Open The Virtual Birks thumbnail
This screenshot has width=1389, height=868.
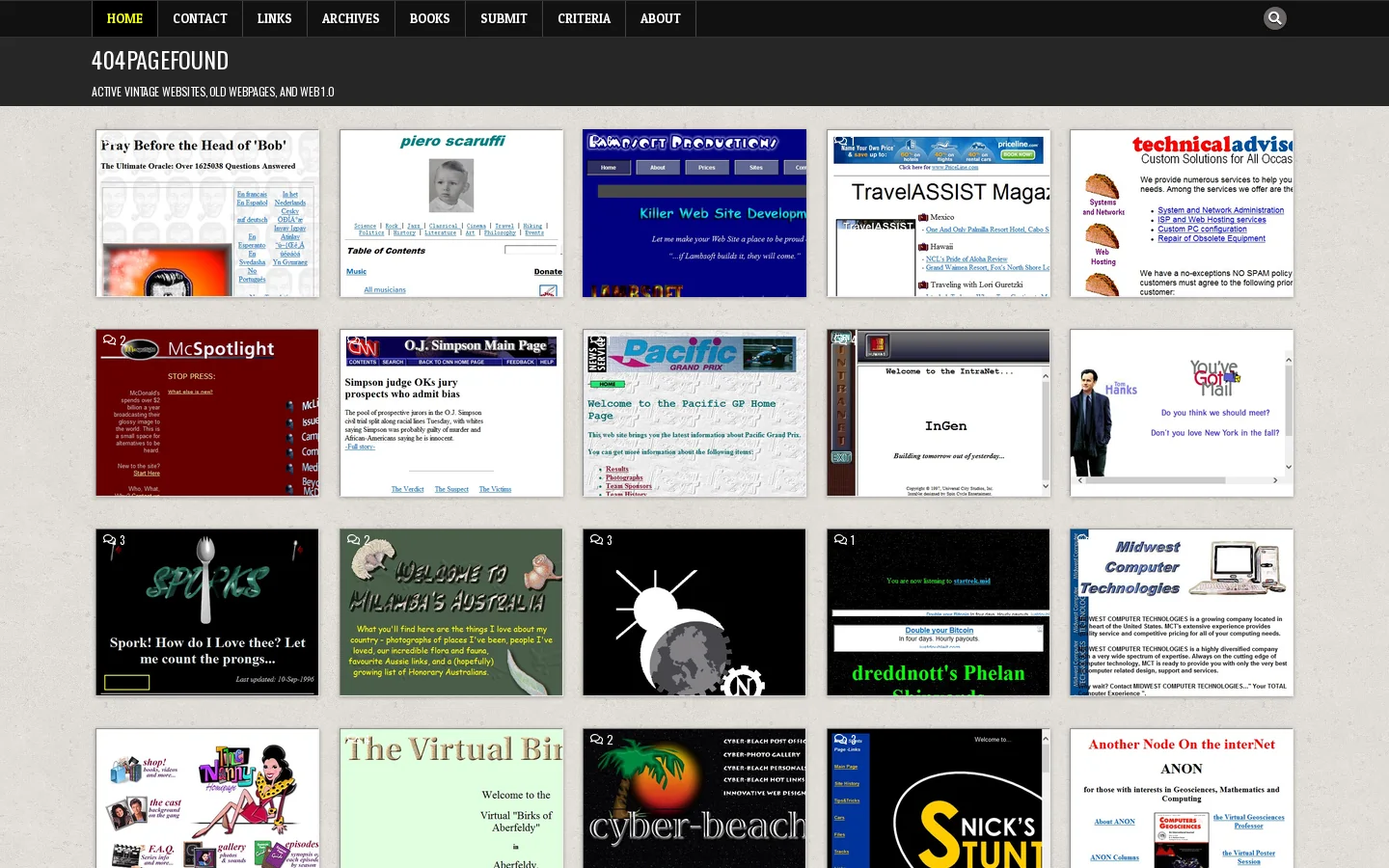(451, 799)
